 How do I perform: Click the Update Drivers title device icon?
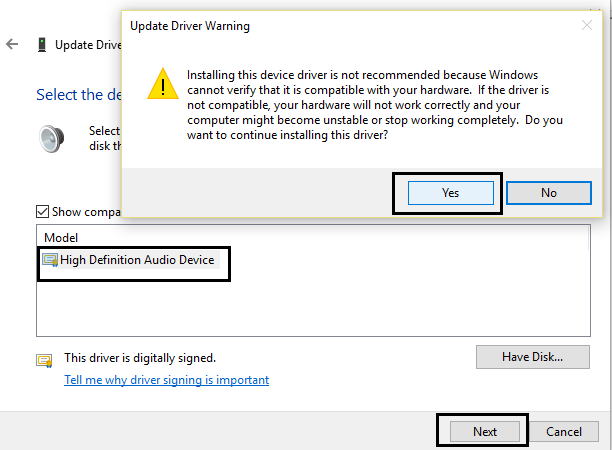tap(42, 45)
